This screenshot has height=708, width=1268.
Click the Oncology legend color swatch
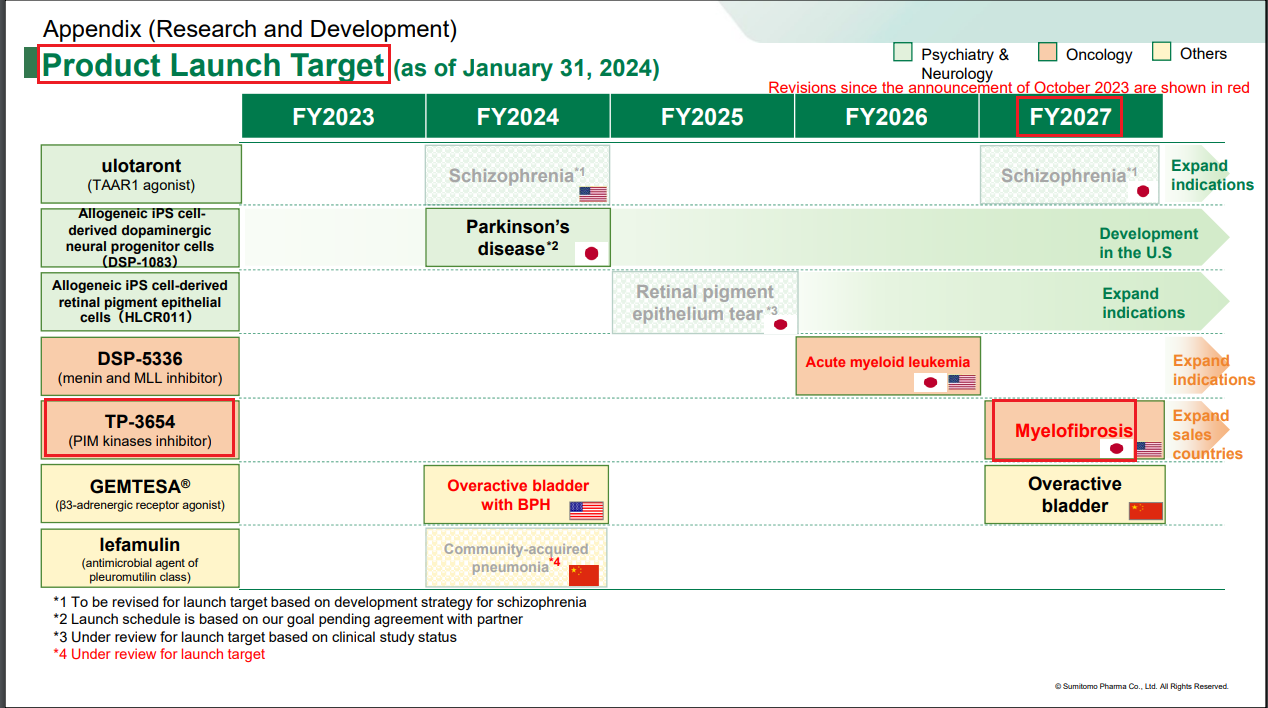pyautogui.click(x=1048, y=52)
